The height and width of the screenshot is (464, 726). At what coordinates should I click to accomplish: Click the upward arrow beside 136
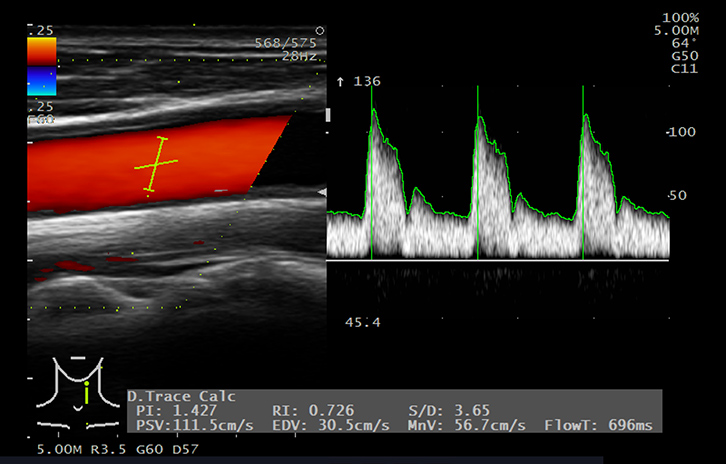click(342, 81)
